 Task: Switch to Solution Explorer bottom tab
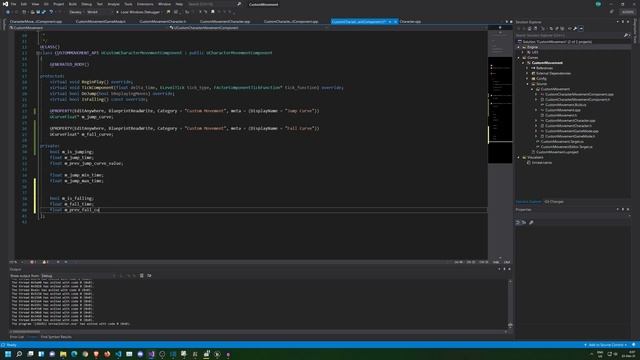(x=529, y=202)
